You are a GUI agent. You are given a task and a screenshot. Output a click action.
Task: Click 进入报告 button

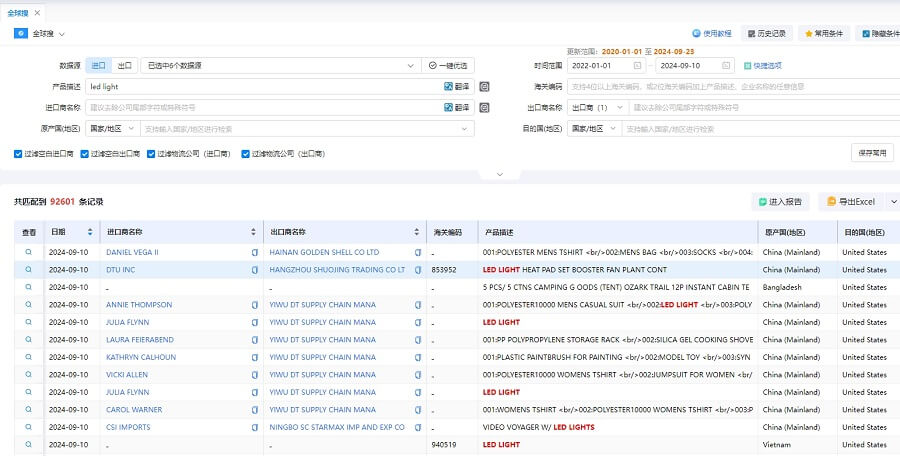click(x=780, y=202)
